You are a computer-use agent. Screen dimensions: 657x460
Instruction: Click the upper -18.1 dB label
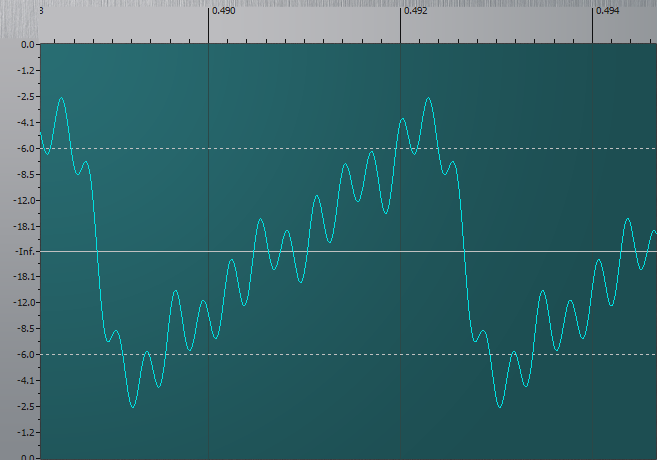24,227
